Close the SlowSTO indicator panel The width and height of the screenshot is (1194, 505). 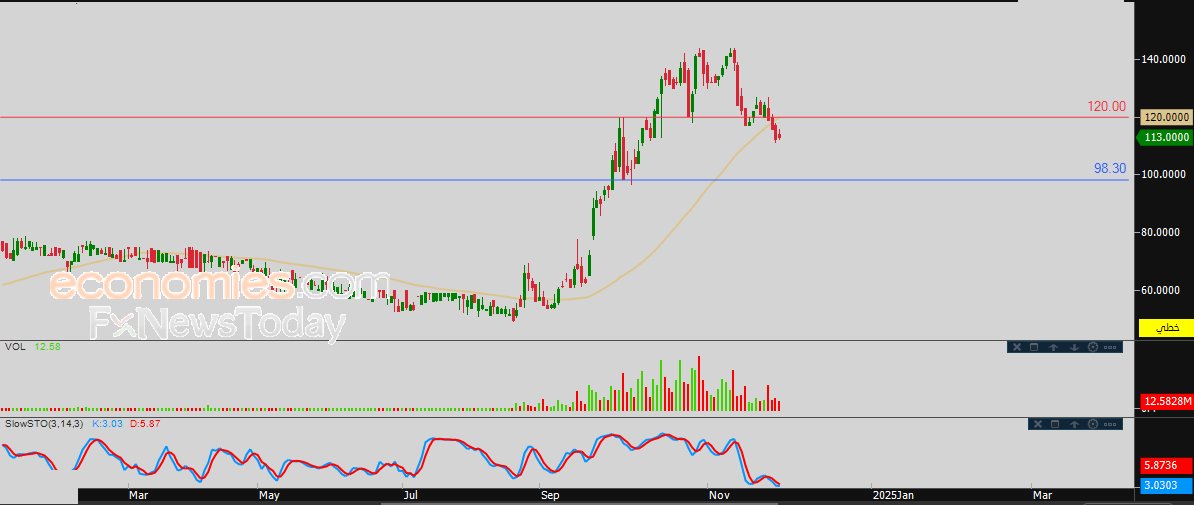[x=1038, y=424]
